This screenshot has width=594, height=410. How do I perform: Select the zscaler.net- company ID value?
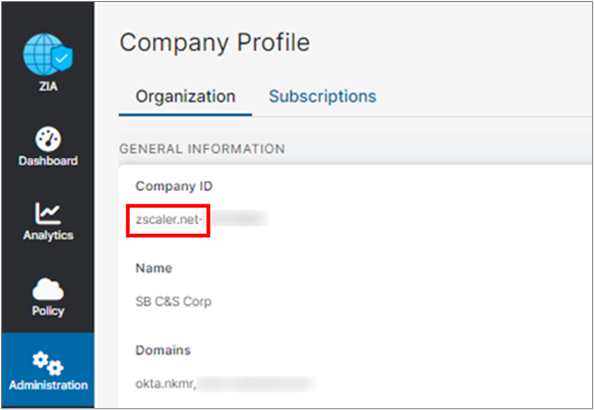(168, 220)
